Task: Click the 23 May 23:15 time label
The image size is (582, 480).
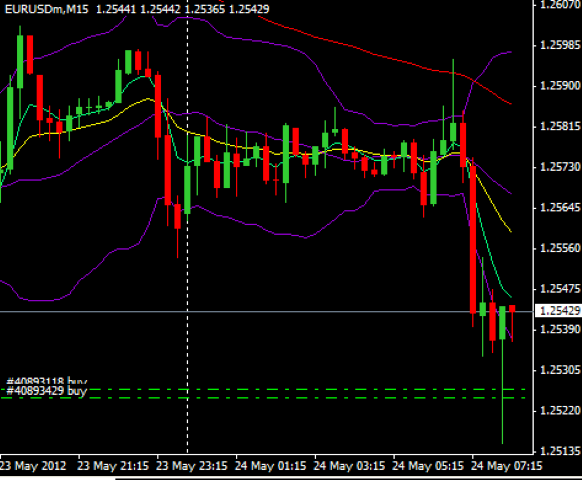Action: (192, 466)
